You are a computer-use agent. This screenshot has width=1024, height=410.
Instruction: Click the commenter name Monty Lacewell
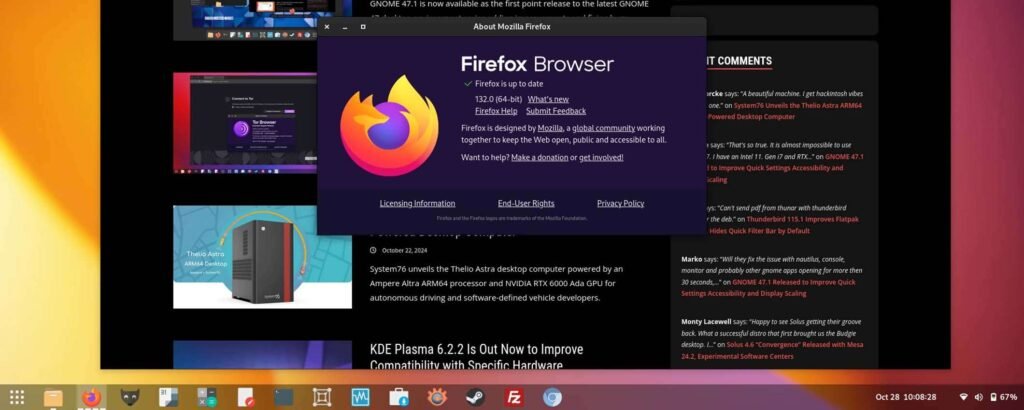coord(706,322)
